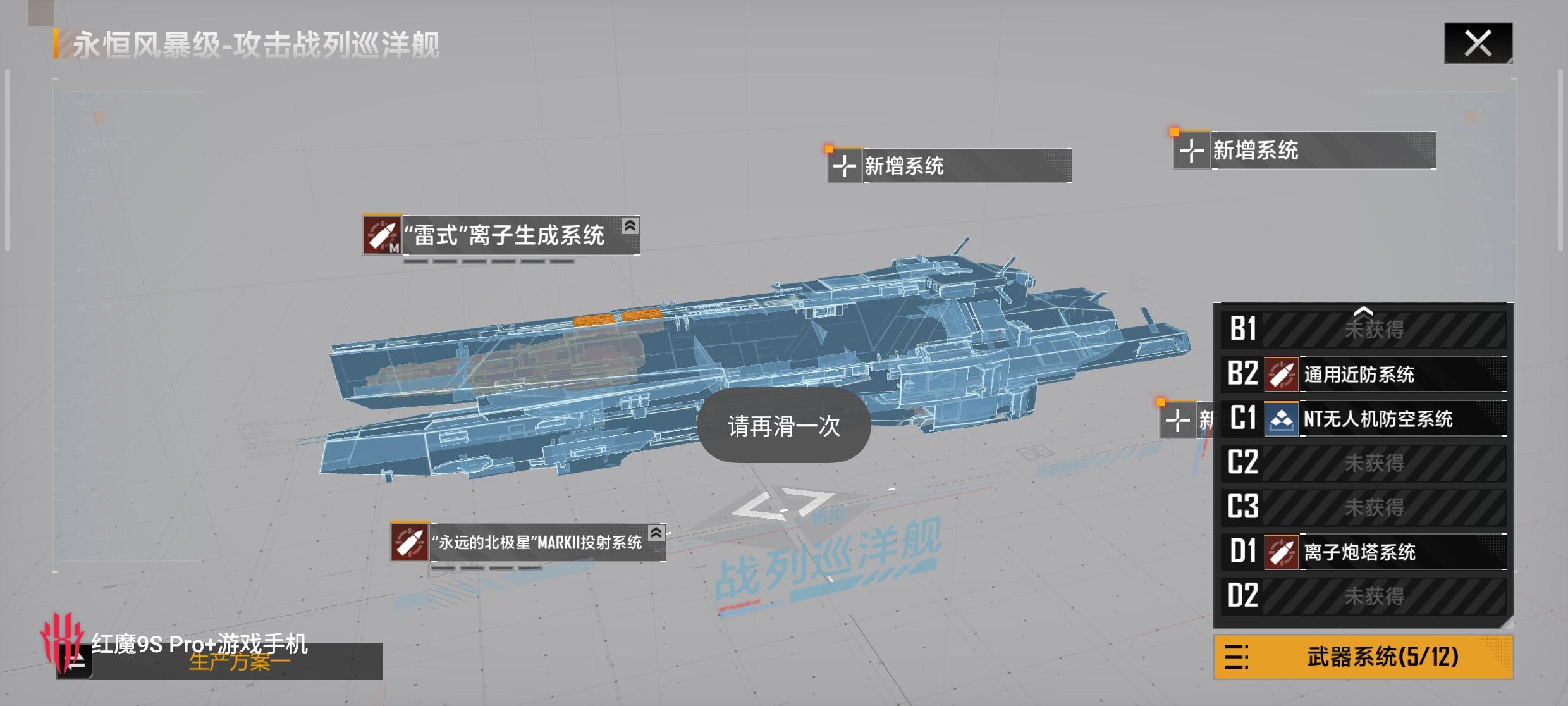This screenshot has width=1568, height=706.
Task: Click the B2 通用近防系统 weapon icon
Action: click(x=1281, y=375)
